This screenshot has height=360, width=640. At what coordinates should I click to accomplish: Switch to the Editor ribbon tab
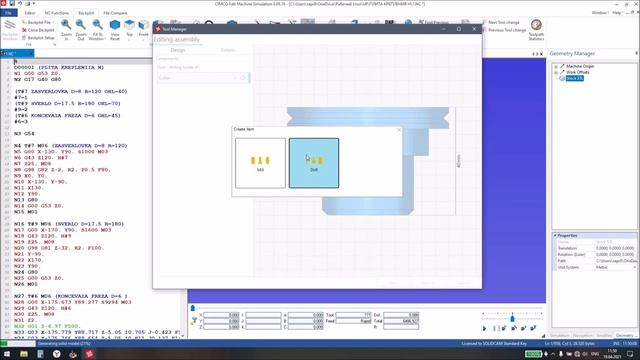pos(30,13)
